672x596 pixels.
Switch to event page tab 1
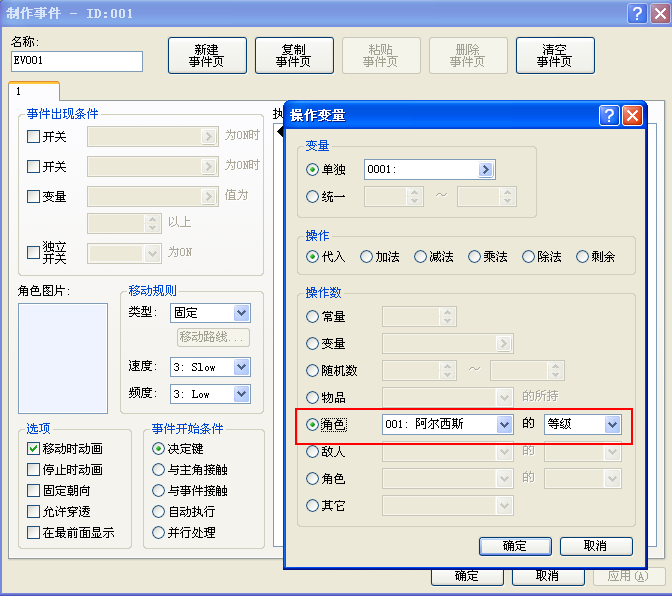pos(33,91)
